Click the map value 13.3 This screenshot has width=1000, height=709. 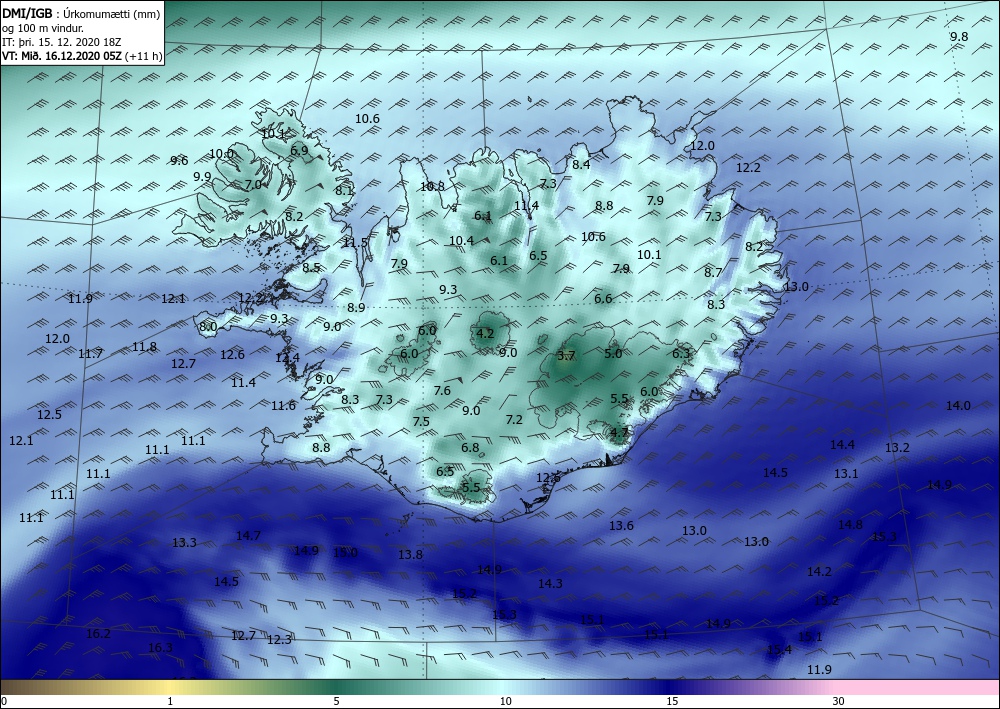(x=184, y=543)
